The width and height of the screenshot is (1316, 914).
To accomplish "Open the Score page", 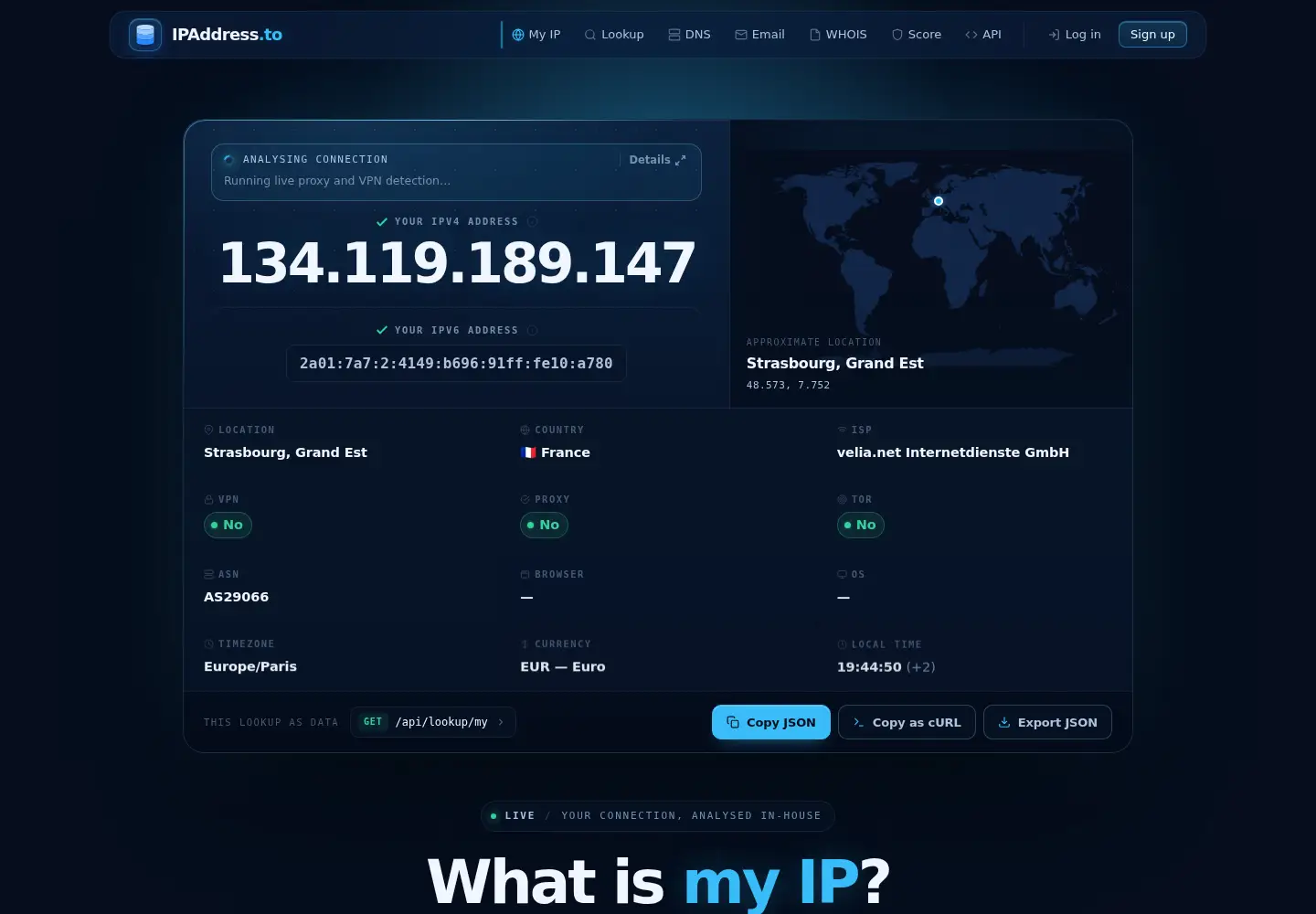I will (x=917, y=35).
